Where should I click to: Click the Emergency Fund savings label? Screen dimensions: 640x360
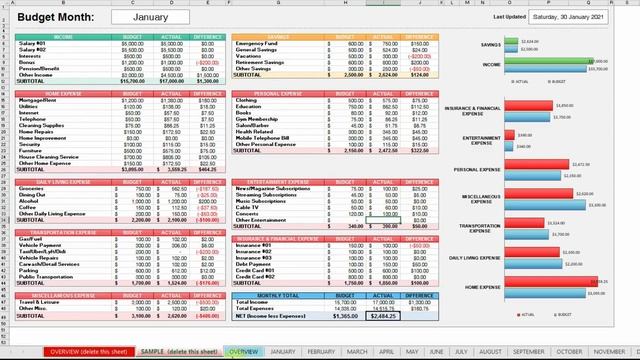click(256, 43)
